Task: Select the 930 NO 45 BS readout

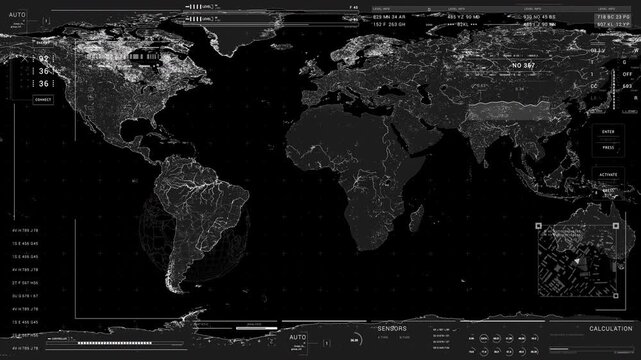Action: tap(540, 17)
